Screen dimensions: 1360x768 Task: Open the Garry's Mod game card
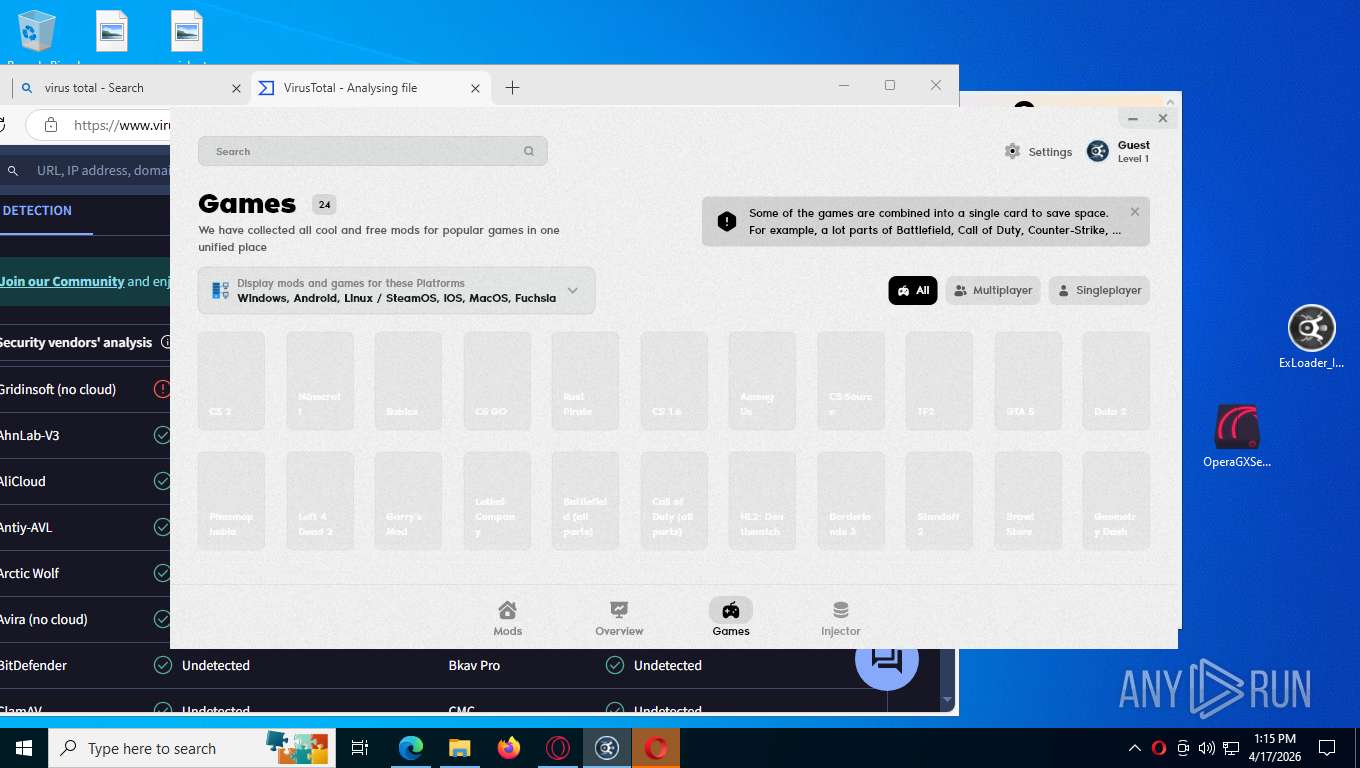pos(408,501)
